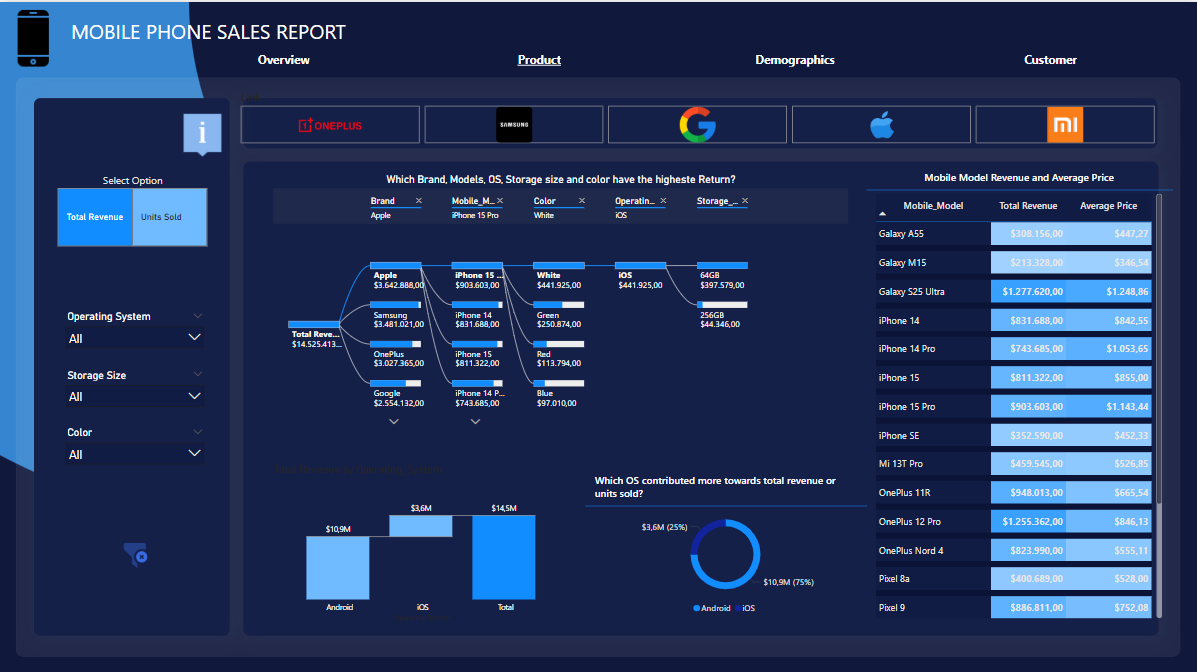This screenshot has height=672, width=1197.
Task: Switch to the Demographics page
Action: click(795, 60)
